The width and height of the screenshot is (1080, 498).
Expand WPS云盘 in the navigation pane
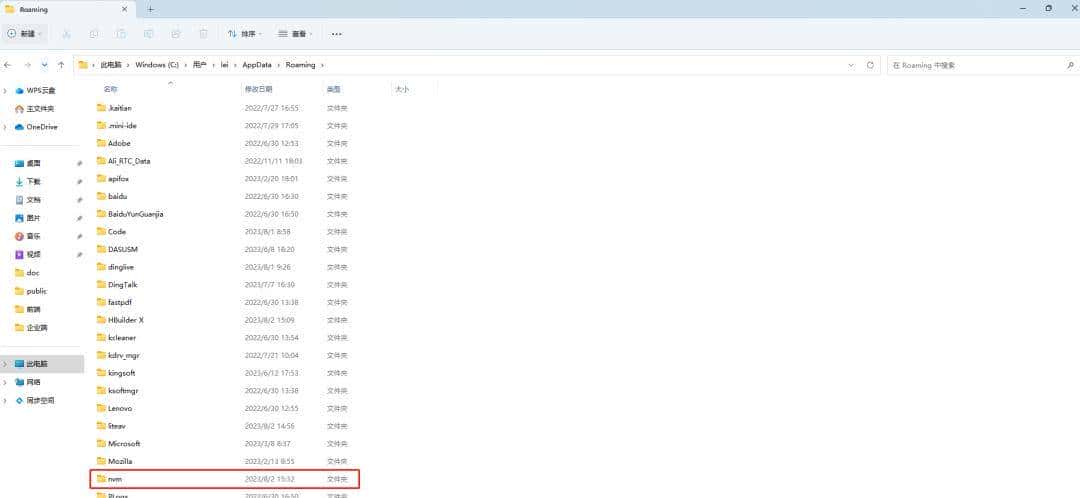tap(6, 90)
